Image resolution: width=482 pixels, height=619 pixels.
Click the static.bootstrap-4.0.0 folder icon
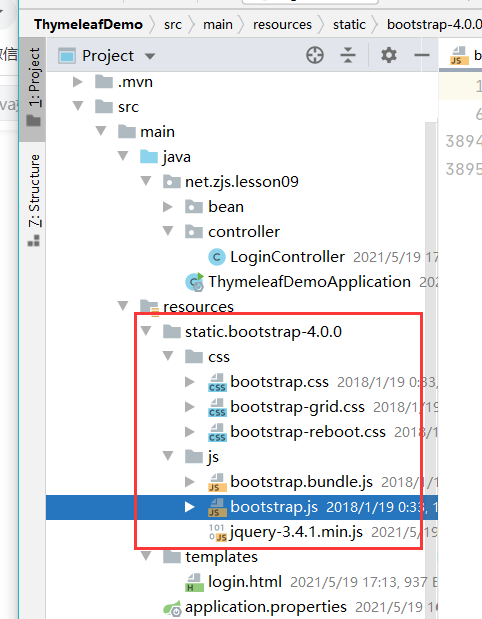(172, 332)
